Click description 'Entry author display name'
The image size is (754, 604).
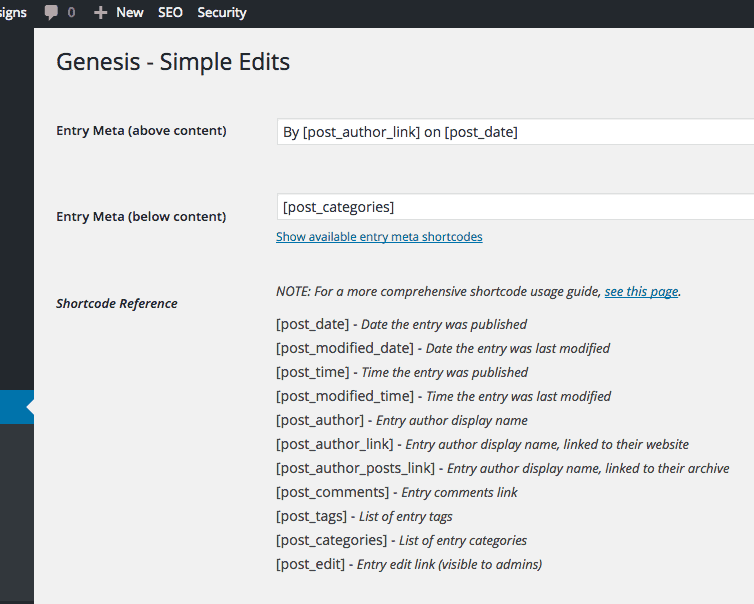click(x=452, y=421)
